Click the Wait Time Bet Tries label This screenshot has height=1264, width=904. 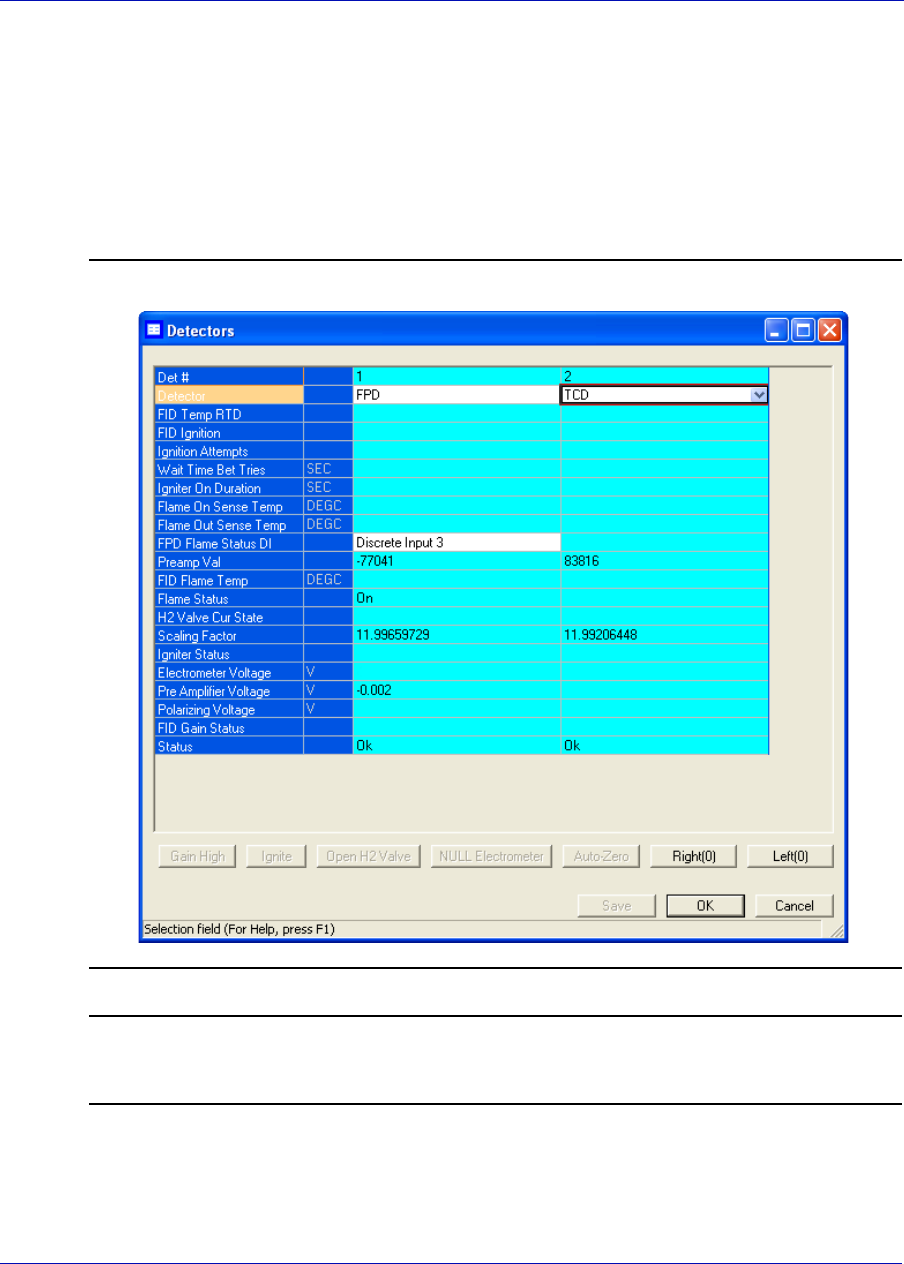pyautogui.click(x=228, y=469)
